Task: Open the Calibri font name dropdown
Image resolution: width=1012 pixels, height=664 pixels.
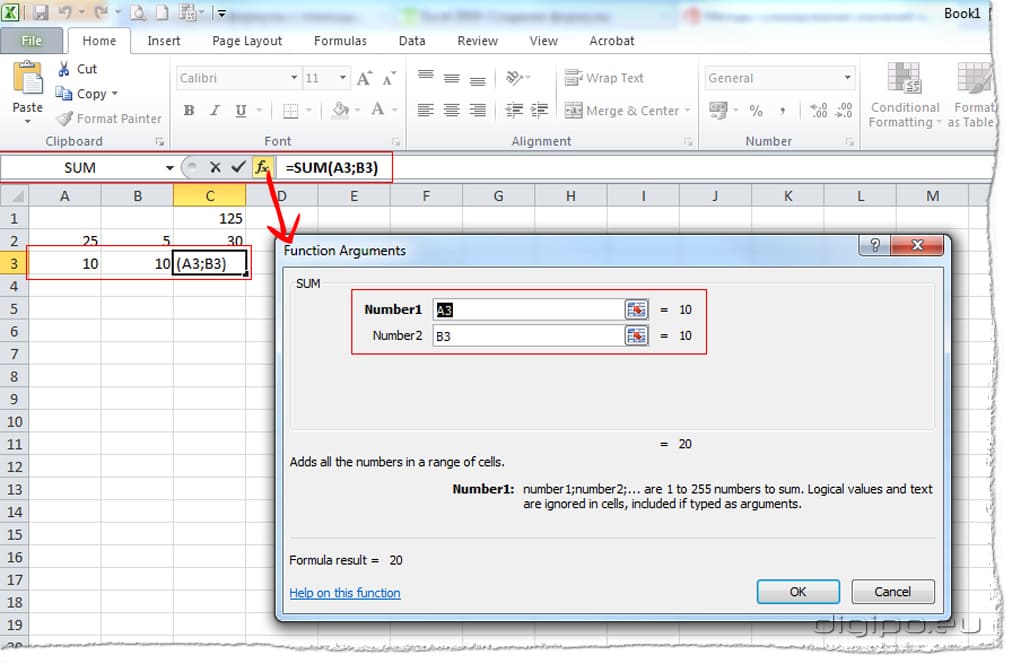Action: tap(294, 78)
